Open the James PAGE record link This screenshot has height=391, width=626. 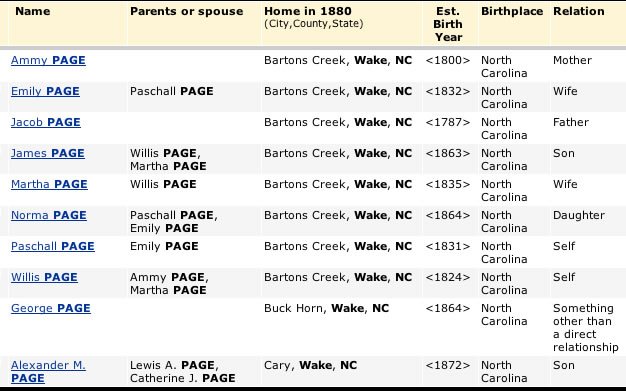point(48,153)
